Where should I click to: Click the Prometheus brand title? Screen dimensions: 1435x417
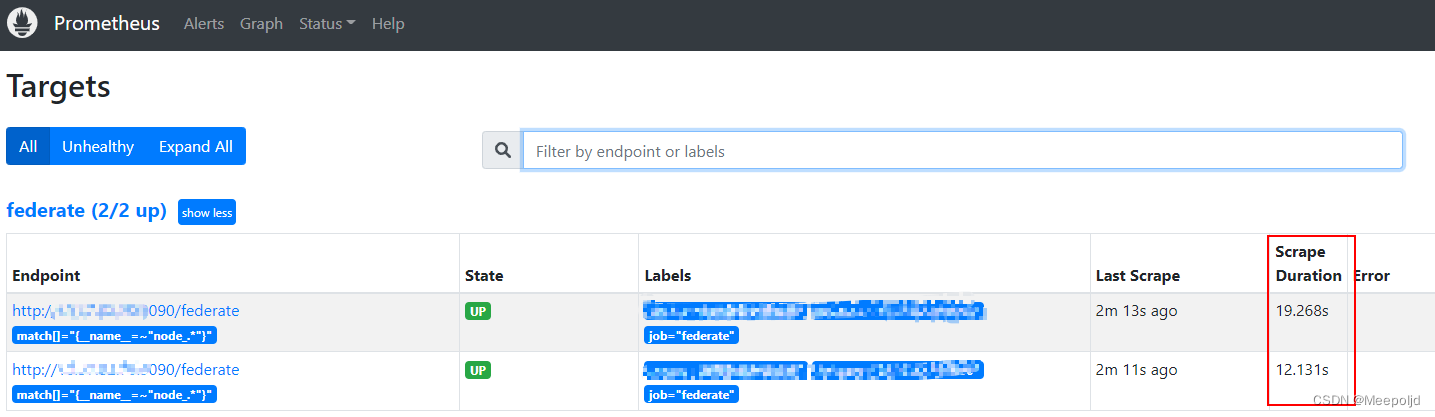(107, 24)
